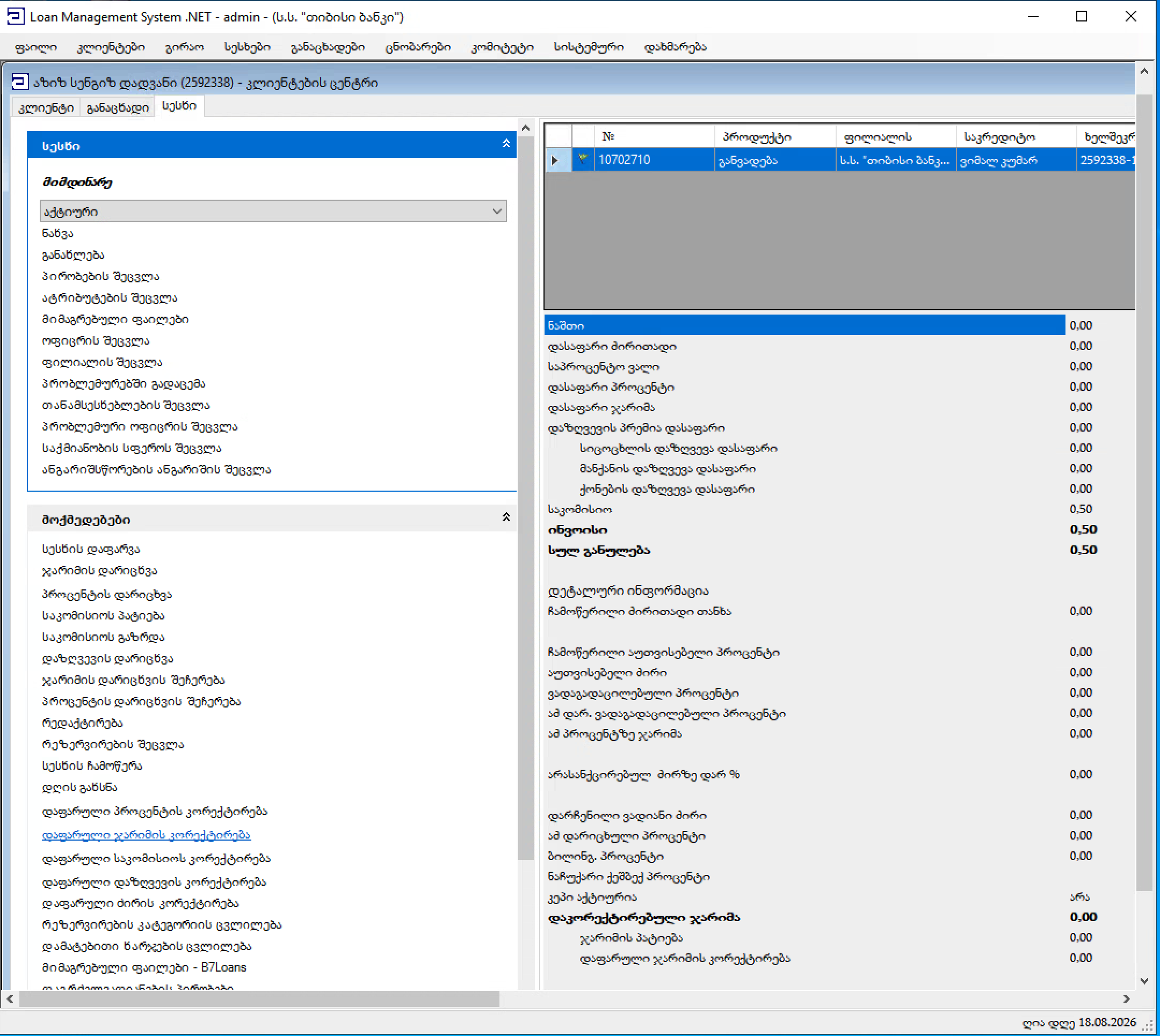Open the აქტიური status dropdown
Viewport: 1160px width, 1036px height.
click(x=273, y=211)
